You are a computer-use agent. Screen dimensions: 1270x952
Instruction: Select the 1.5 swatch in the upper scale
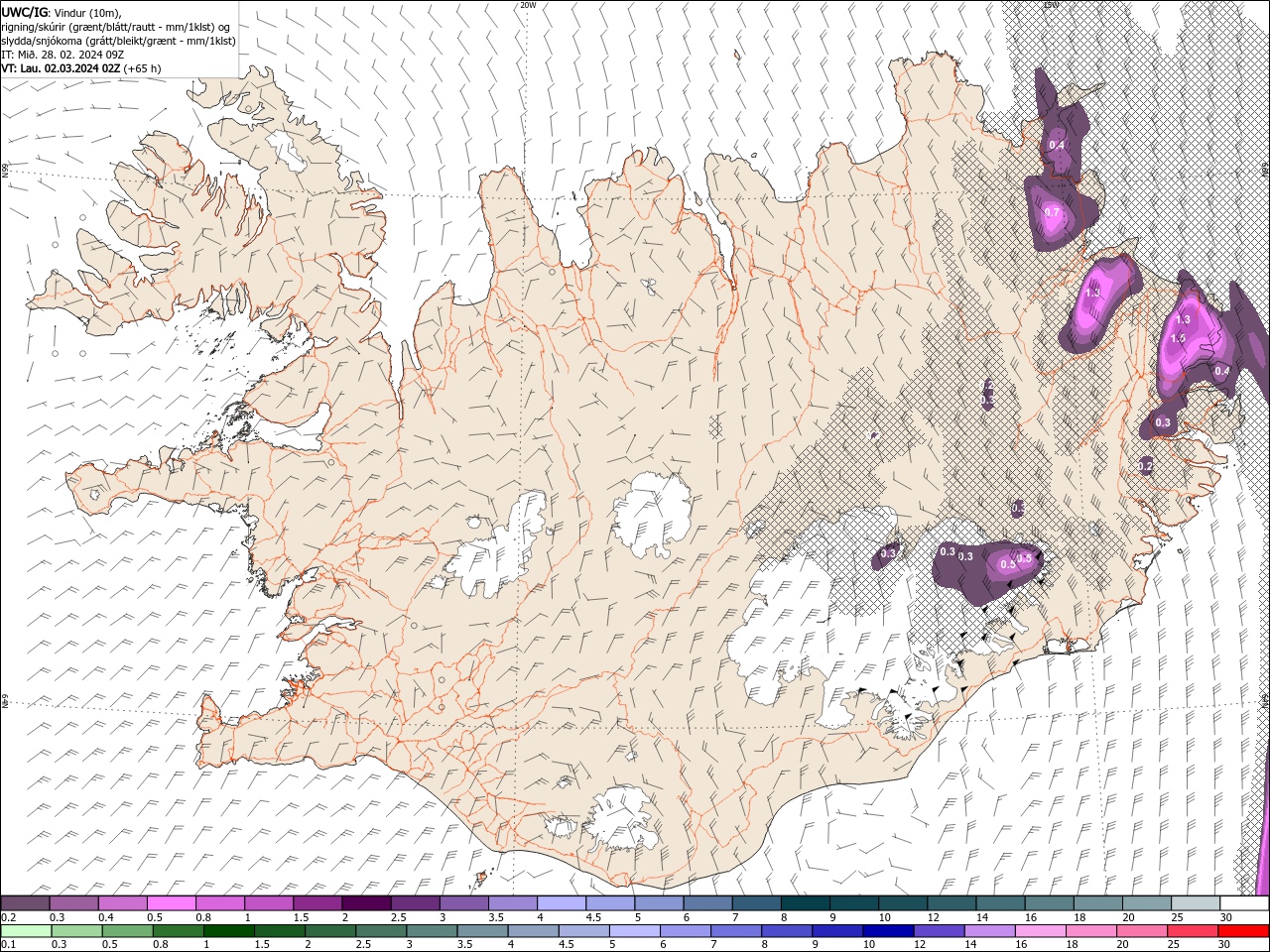click(x=317, y=902)
